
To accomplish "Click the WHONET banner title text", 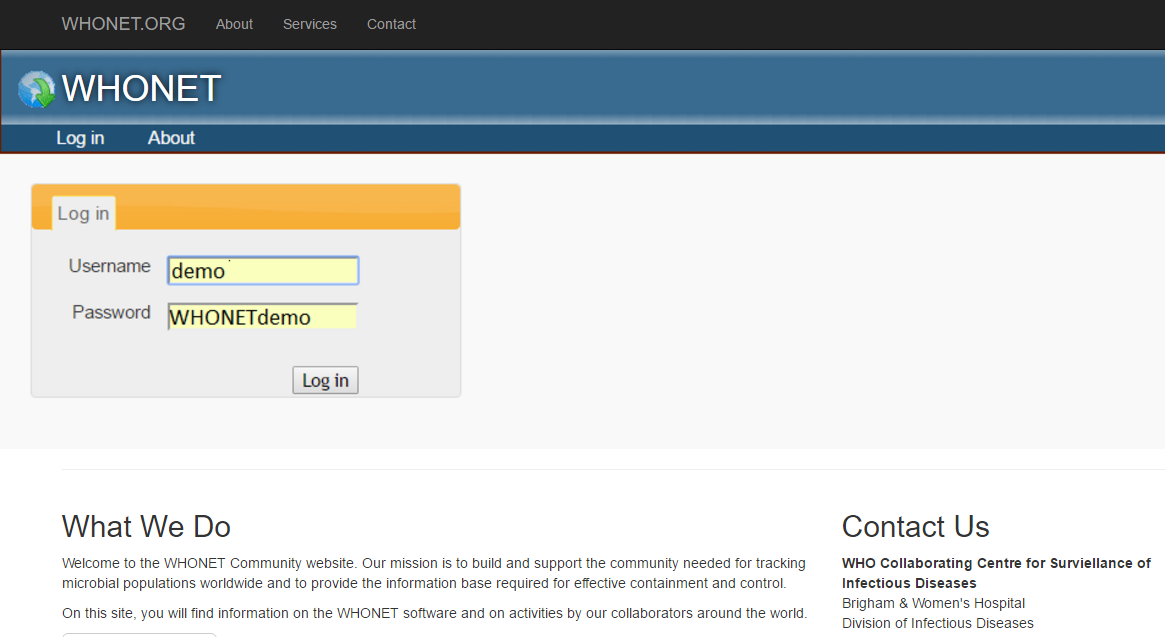I will (x=141, y=88).
